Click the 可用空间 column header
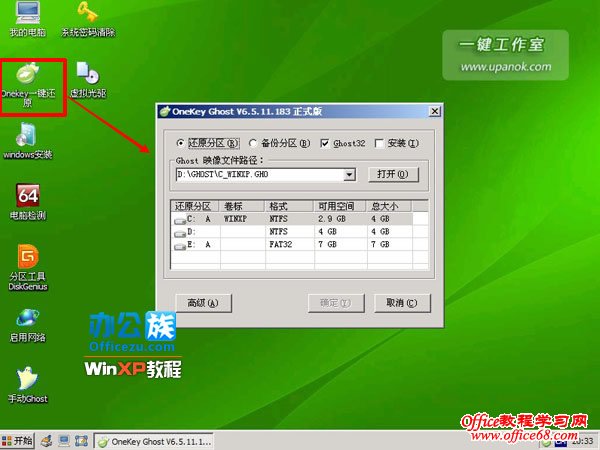 point(340,206)
